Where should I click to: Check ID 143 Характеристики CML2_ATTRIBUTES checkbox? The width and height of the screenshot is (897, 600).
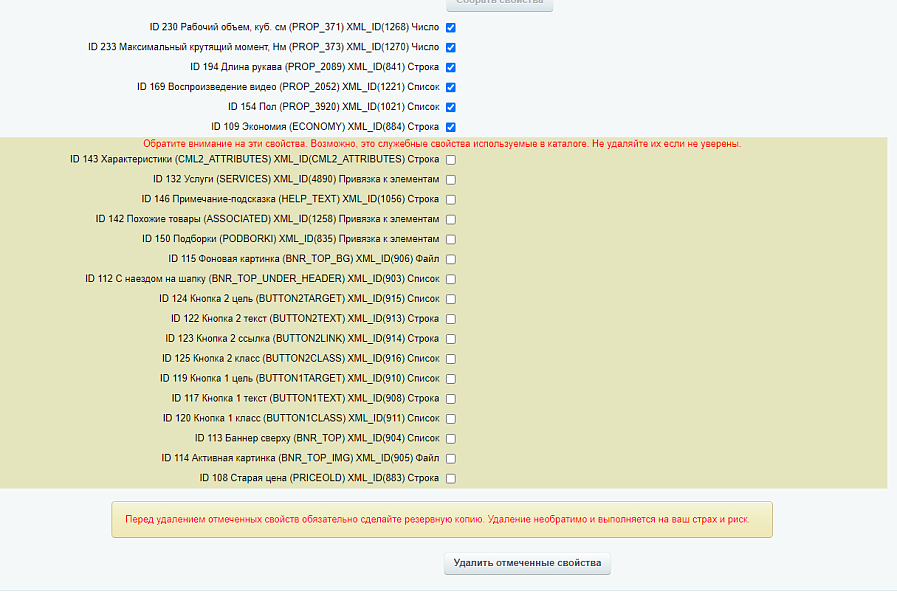pyautogui.click(x=451, y=160)
